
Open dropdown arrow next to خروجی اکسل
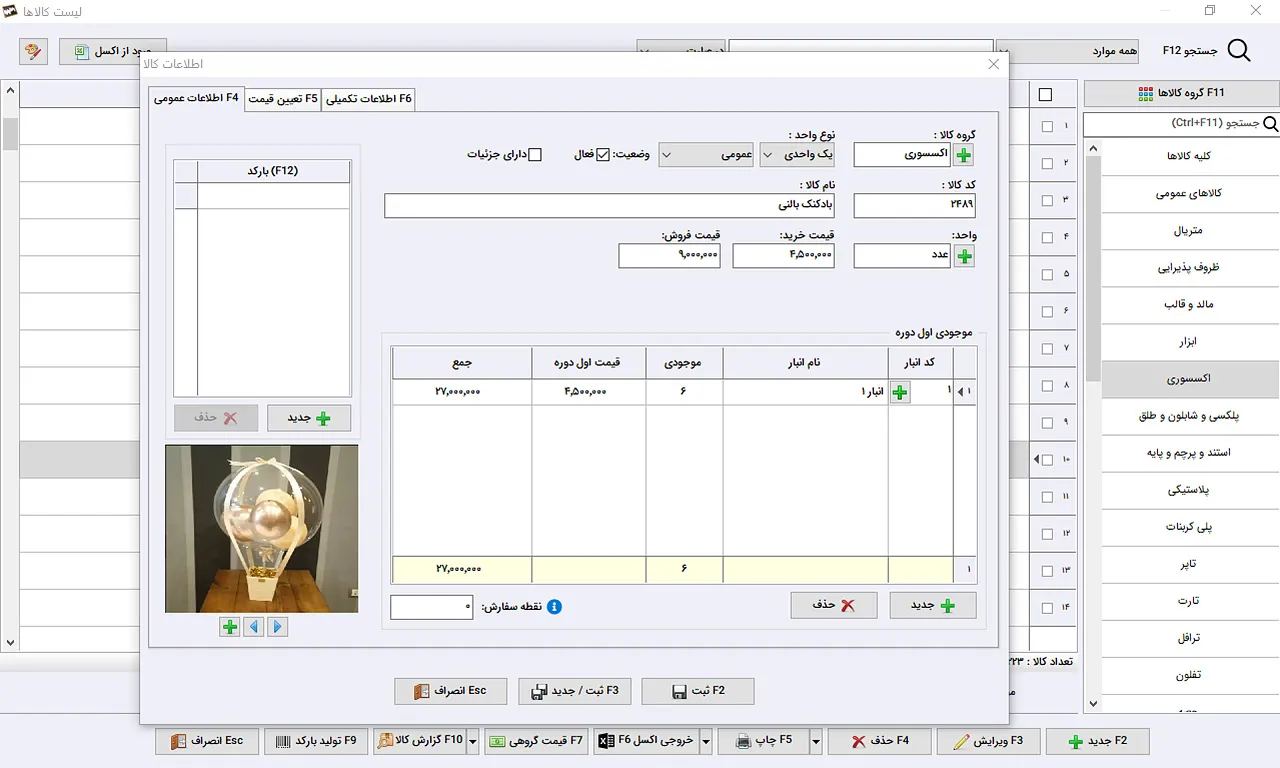pyautogui.click(x=706, y=741)
